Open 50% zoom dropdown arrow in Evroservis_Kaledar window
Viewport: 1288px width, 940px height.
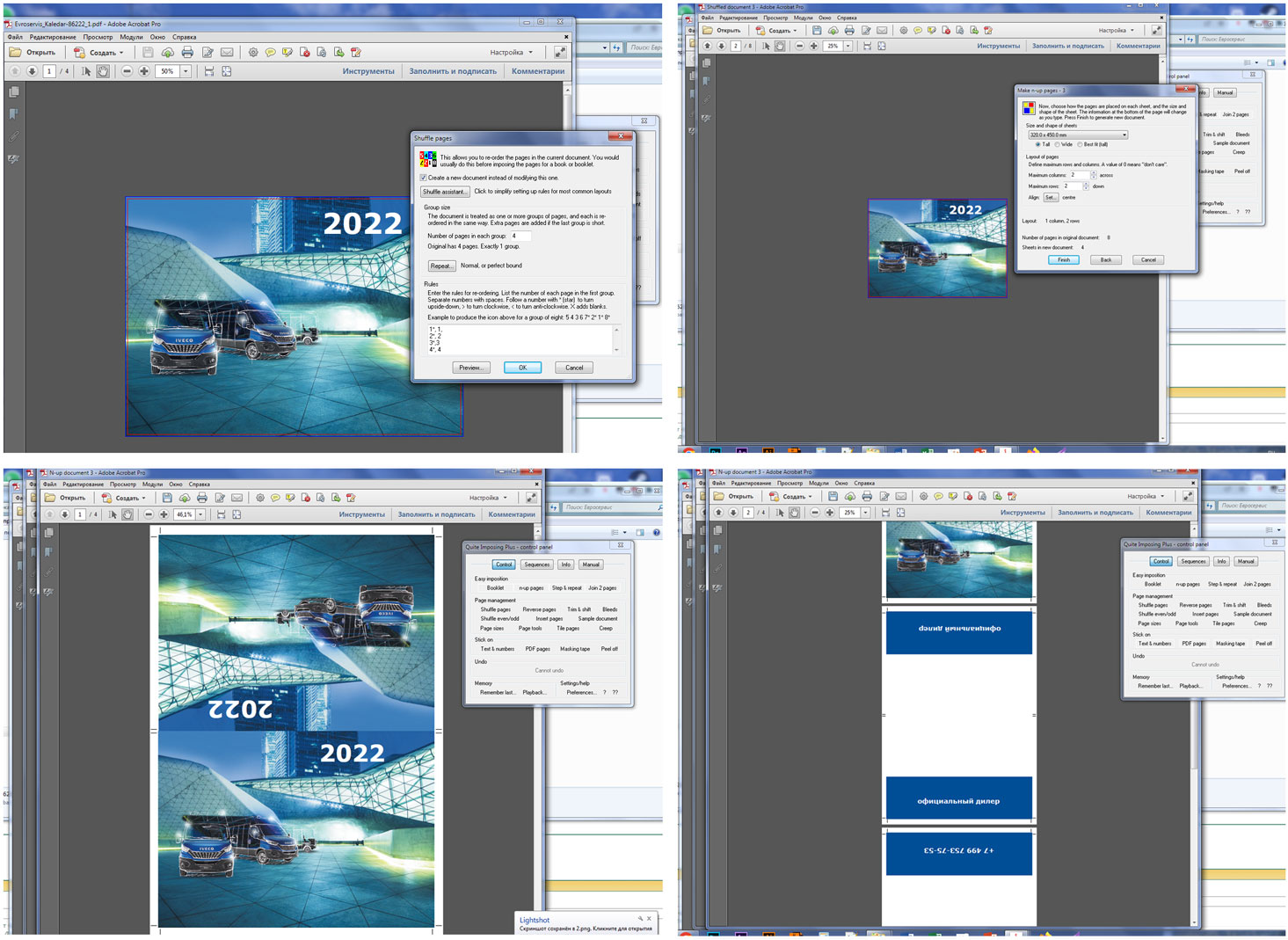[186, 71]
